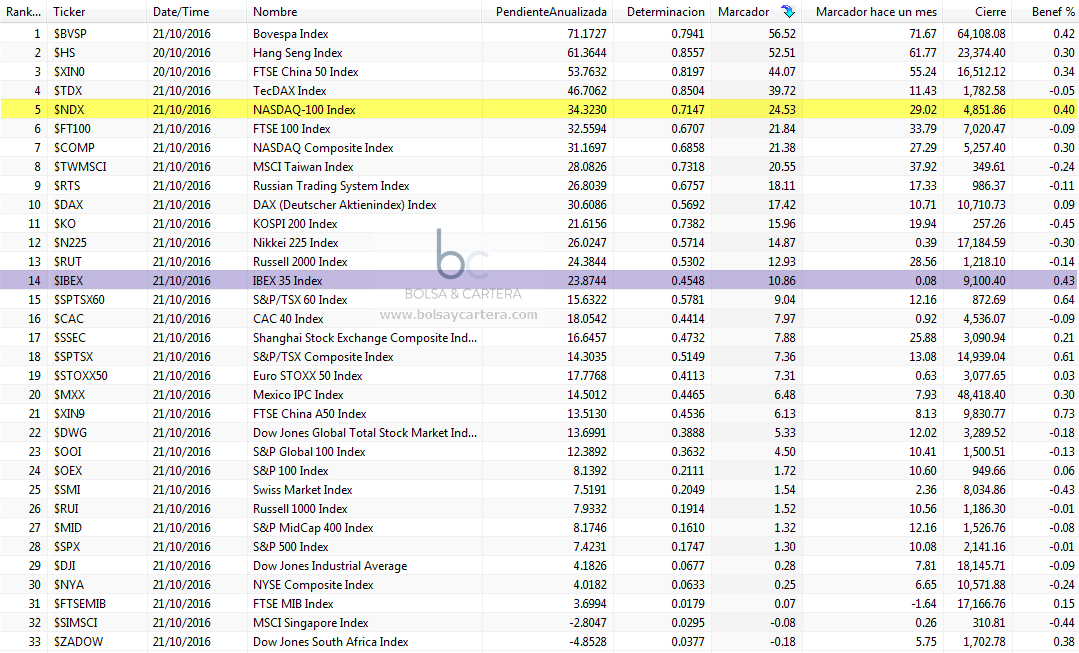Select the $HS ticker cell
Viewport: 1079px width, 653px height.
coord(65,53)
